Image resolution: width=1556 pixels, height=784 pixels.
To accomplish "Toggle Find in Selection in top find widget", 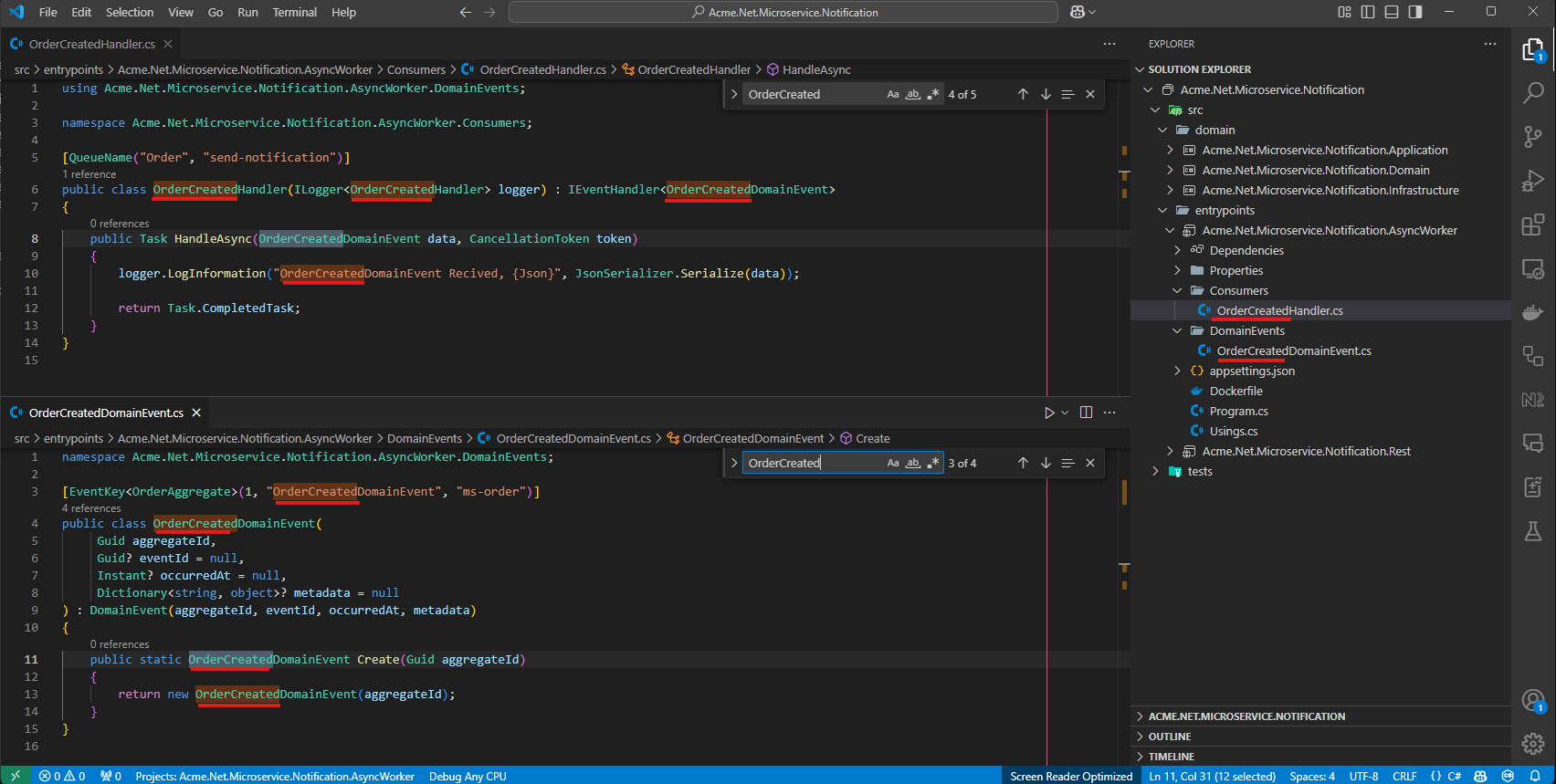I will [1067, 94].
